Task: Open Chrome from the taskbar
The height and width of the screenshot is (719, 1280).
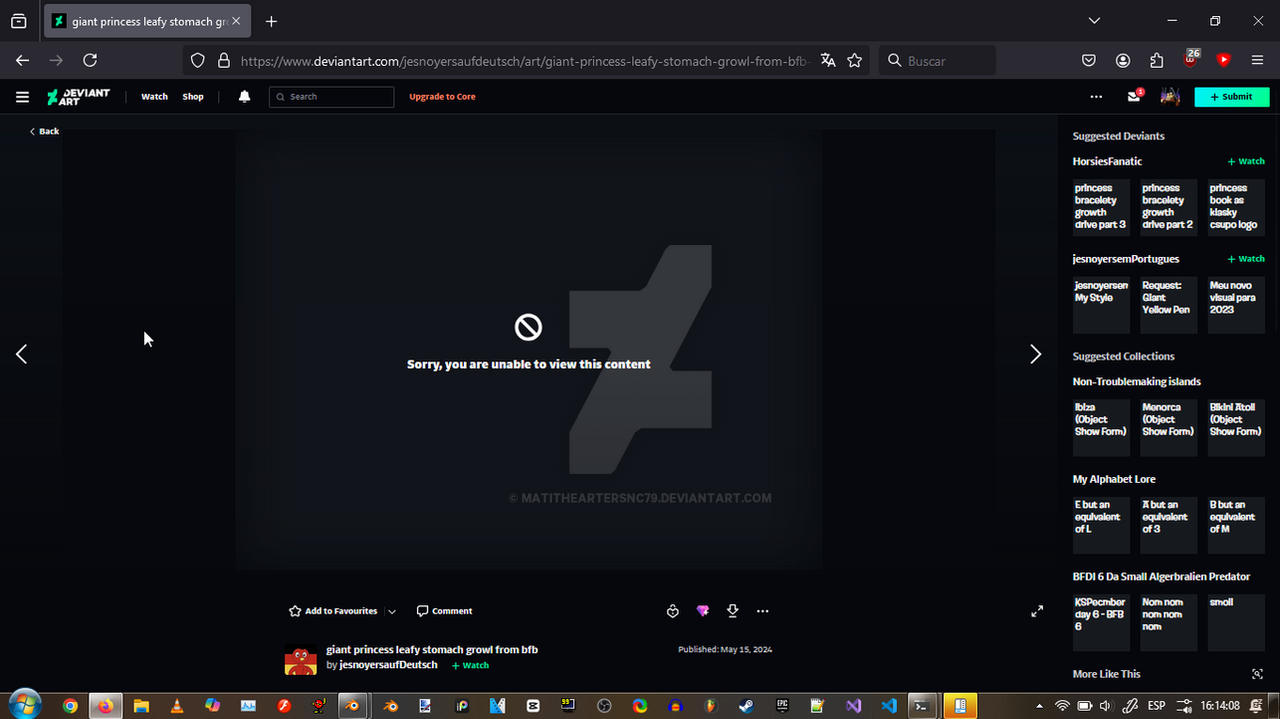Action: pos(70,706)
